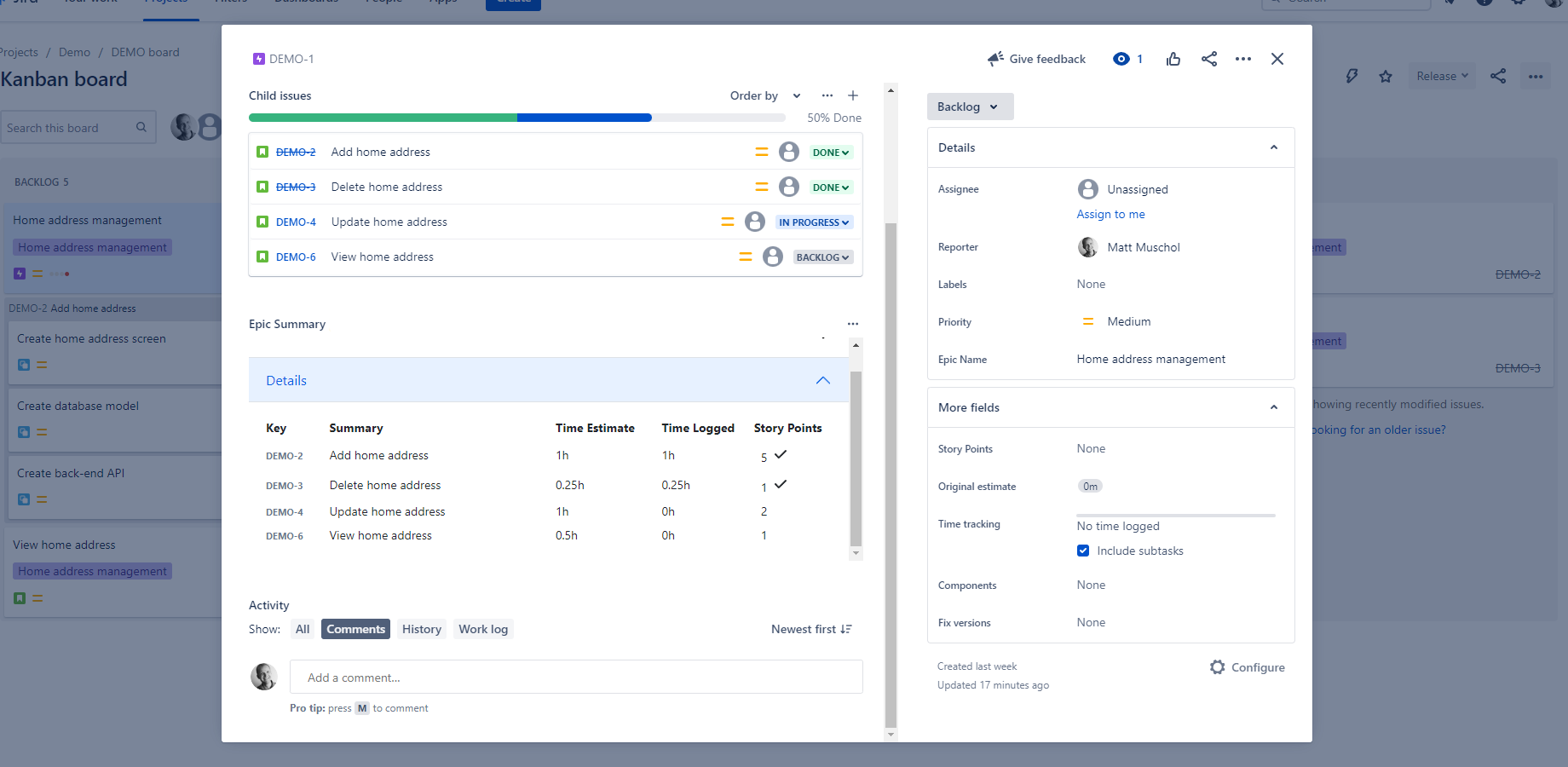Open the share icon in issue header
1568x767 pixels.
click(1209, 59)
